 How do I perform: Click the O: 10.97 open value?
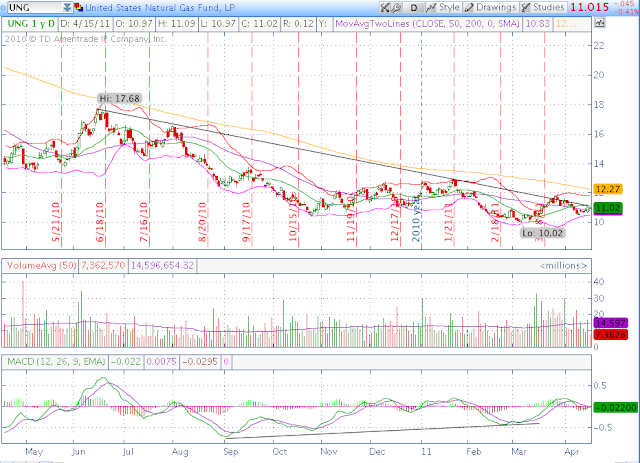pos(134,24)
